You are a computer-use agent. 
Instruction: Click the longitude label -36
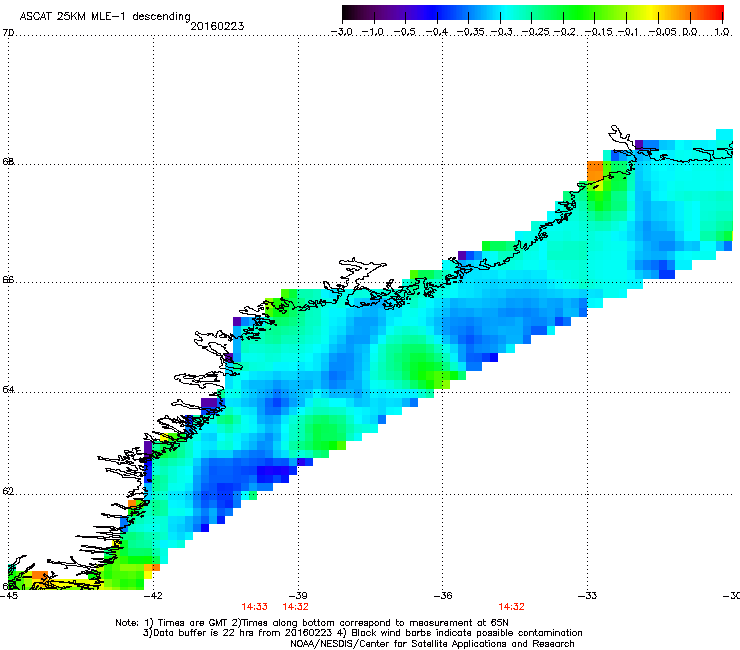443,596
